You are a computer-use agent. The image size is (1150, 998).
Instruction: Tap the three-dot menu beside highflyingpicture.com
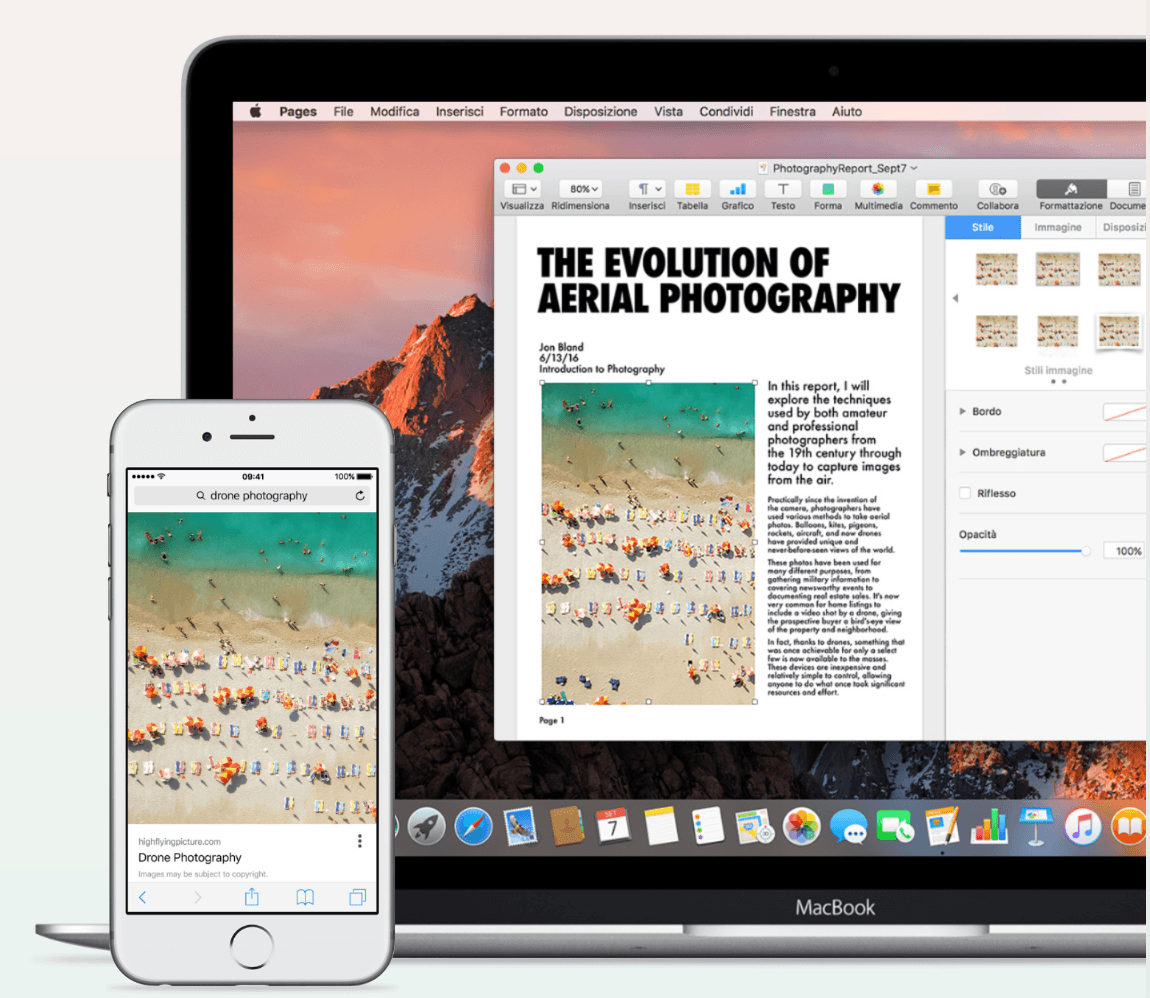pyautogui.click(x=359, y=841)
